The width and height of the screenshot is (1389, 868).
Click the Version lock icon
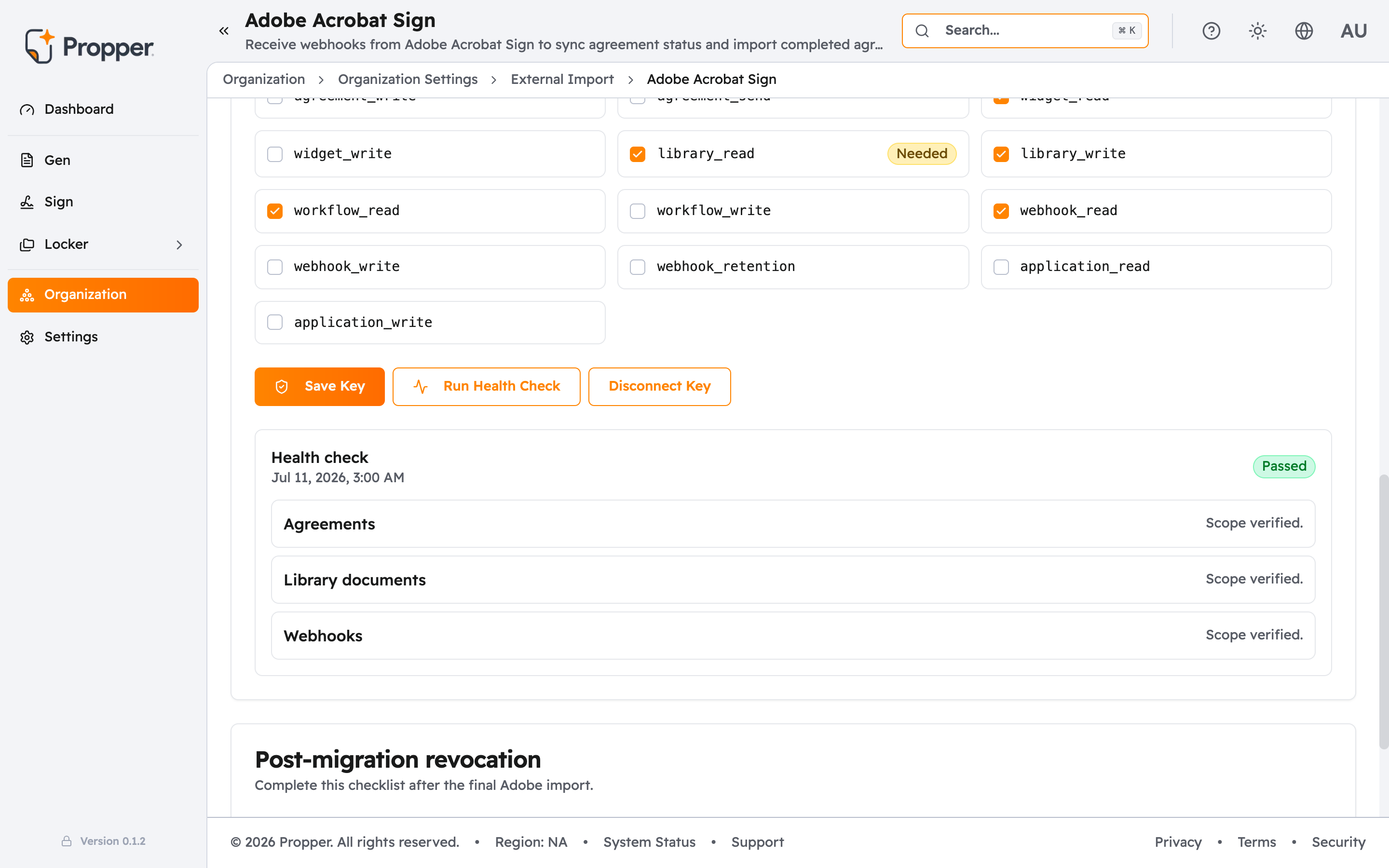(x=67, y=841)
